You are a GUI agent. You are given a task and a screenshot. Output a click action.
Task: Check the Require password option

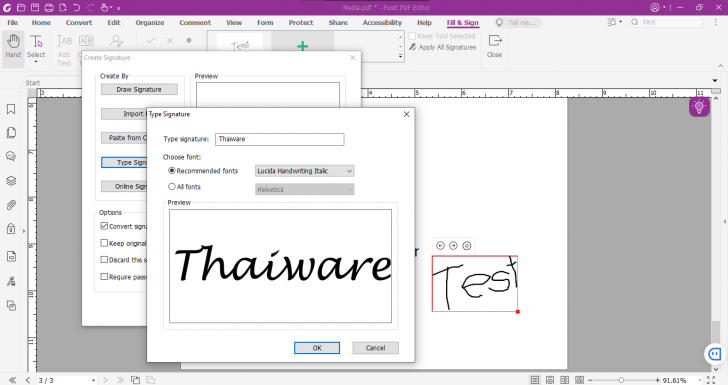(x=104, y=276)
